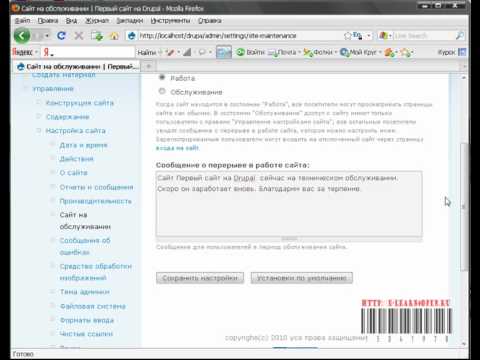Open the Файл menu

[22, 21]
